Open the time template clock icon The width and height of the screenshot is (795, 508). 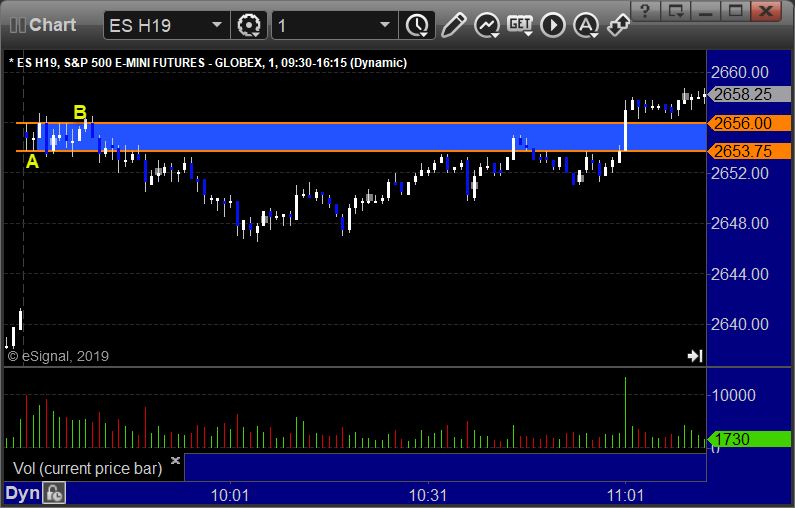(x=417, y=25)
